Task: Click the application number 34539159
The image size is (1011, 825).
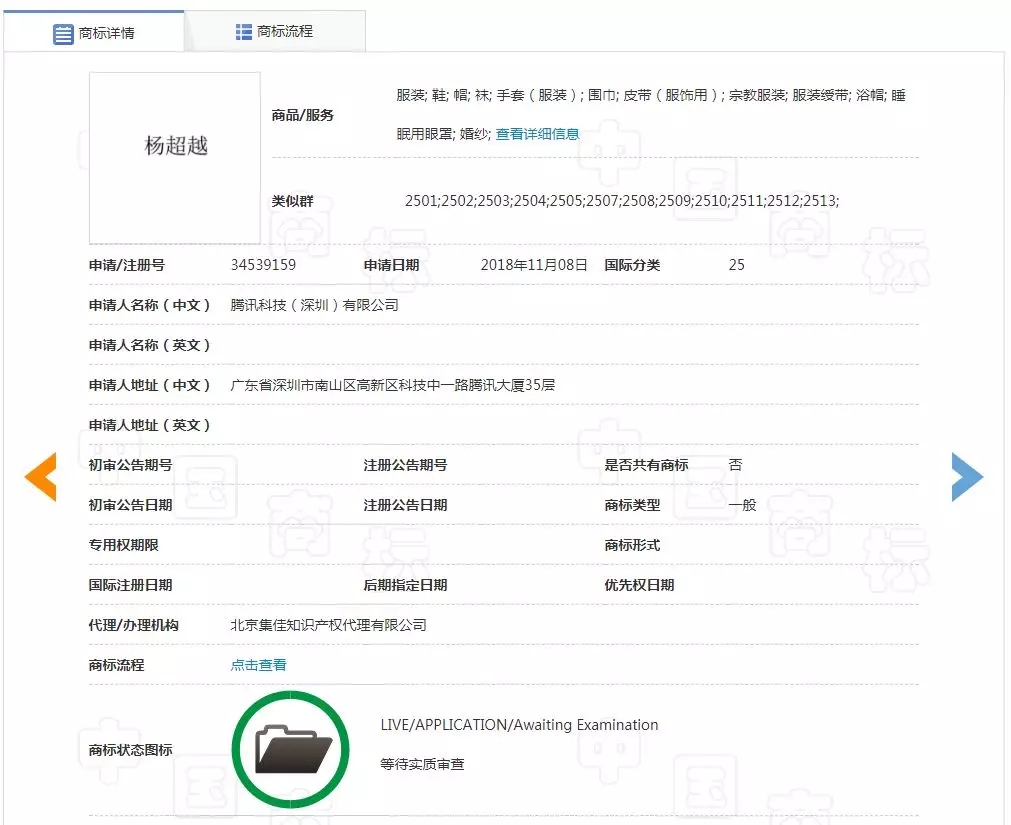Action: 264,265
